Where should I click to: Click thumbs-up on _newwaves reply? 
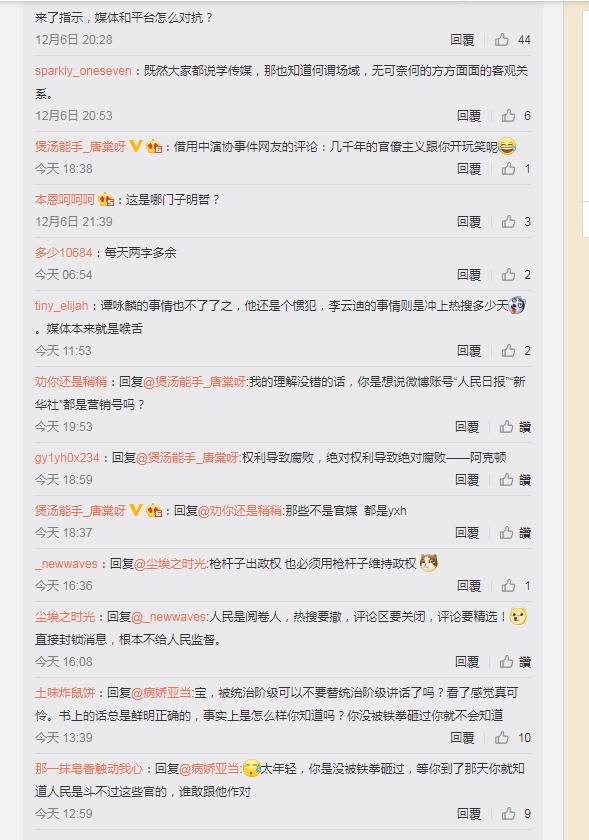509,586
